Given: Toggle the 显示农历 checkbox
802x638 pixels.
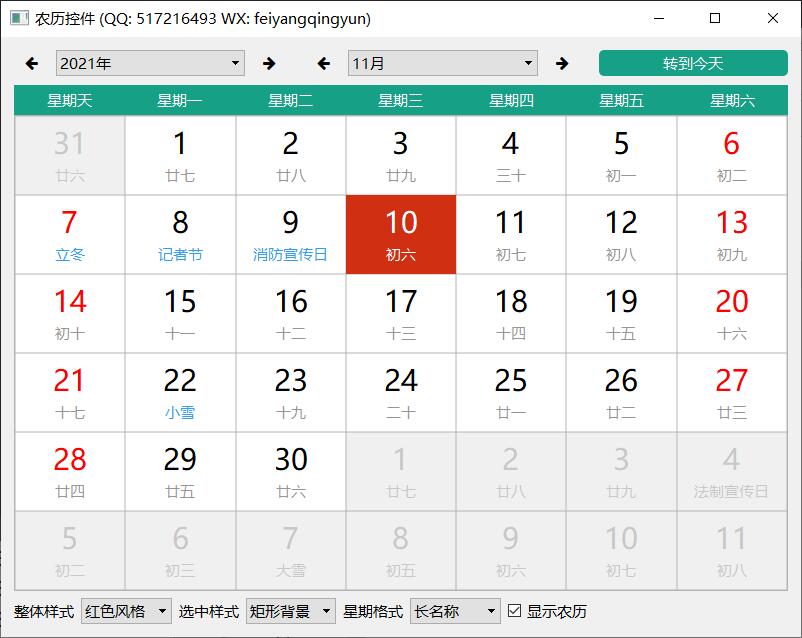Looking at the screenshot, I should click(515, 611).
